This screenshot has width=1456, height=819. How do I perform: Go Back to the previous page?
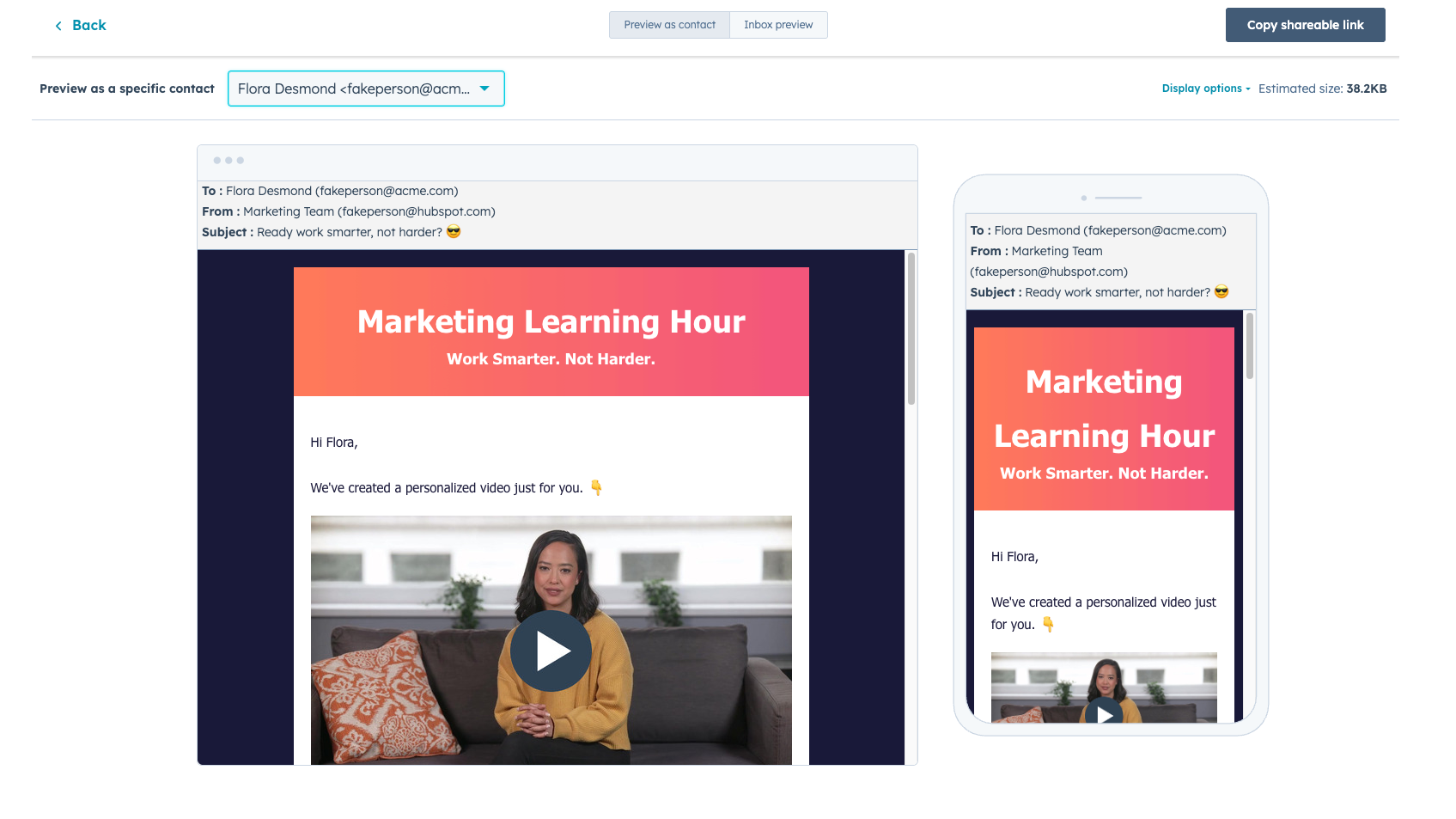[88, 26]
